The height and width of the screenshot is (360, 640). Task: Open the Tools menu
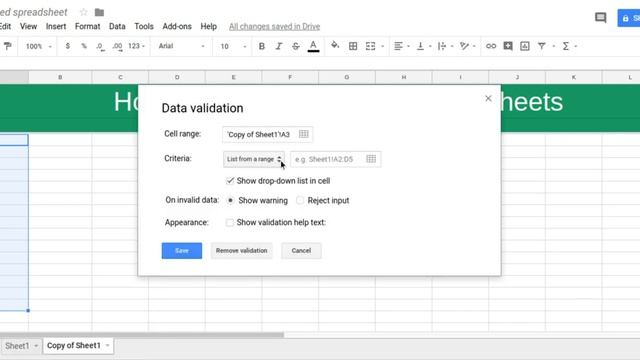pyautogui.click(x=144, y=27)
